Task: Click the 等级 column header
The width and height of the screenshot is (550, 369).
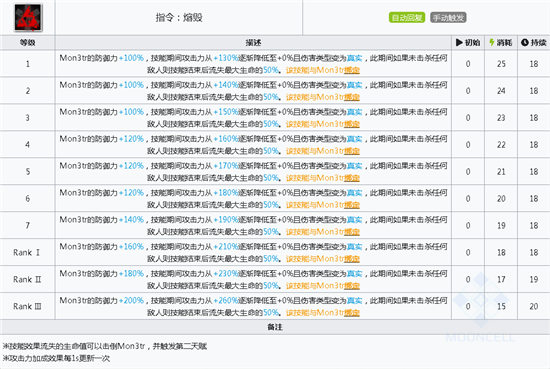Action: [27, 42]
